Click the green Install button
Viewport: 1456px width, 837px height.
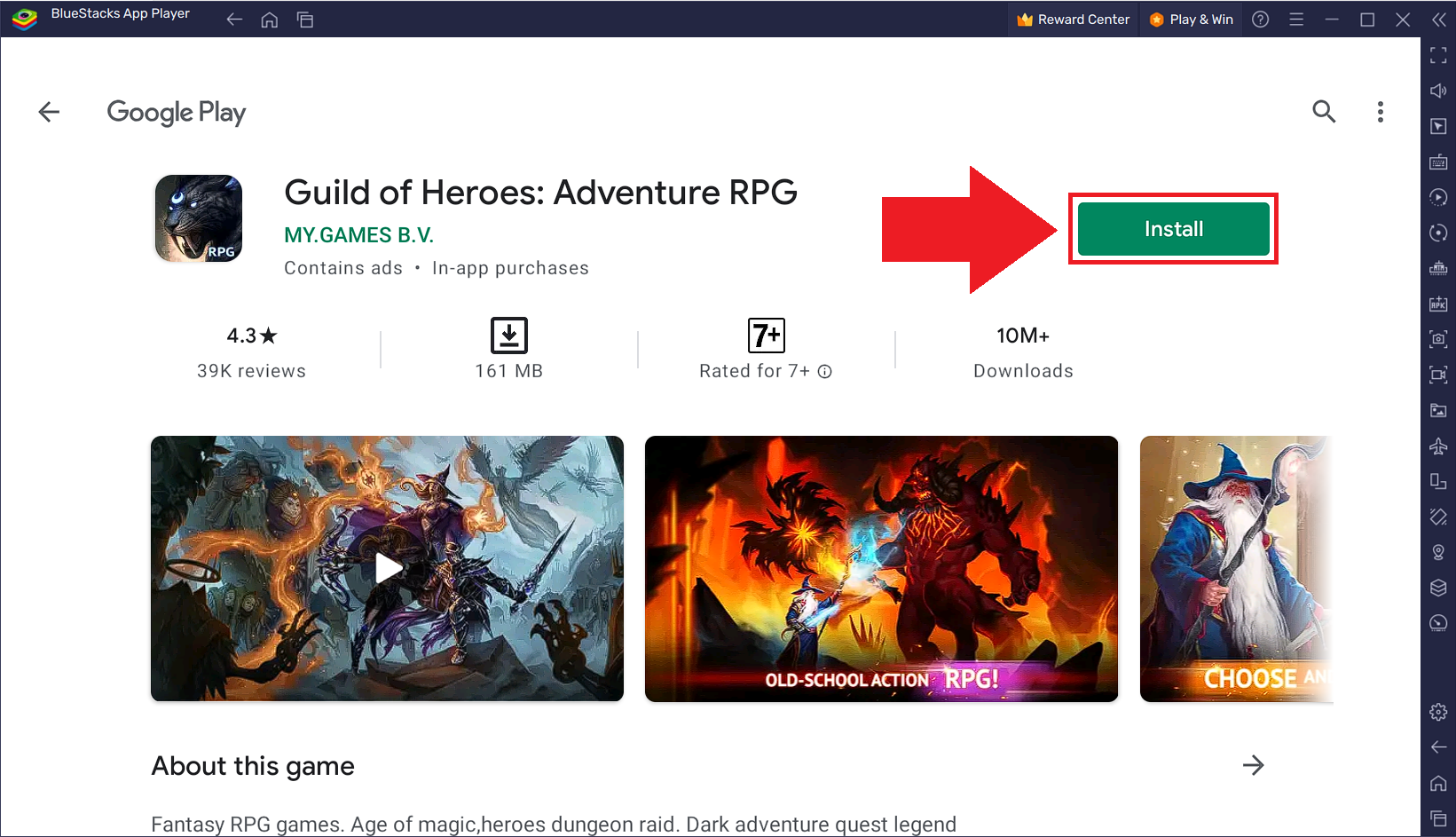click(x=1173, y=229)
